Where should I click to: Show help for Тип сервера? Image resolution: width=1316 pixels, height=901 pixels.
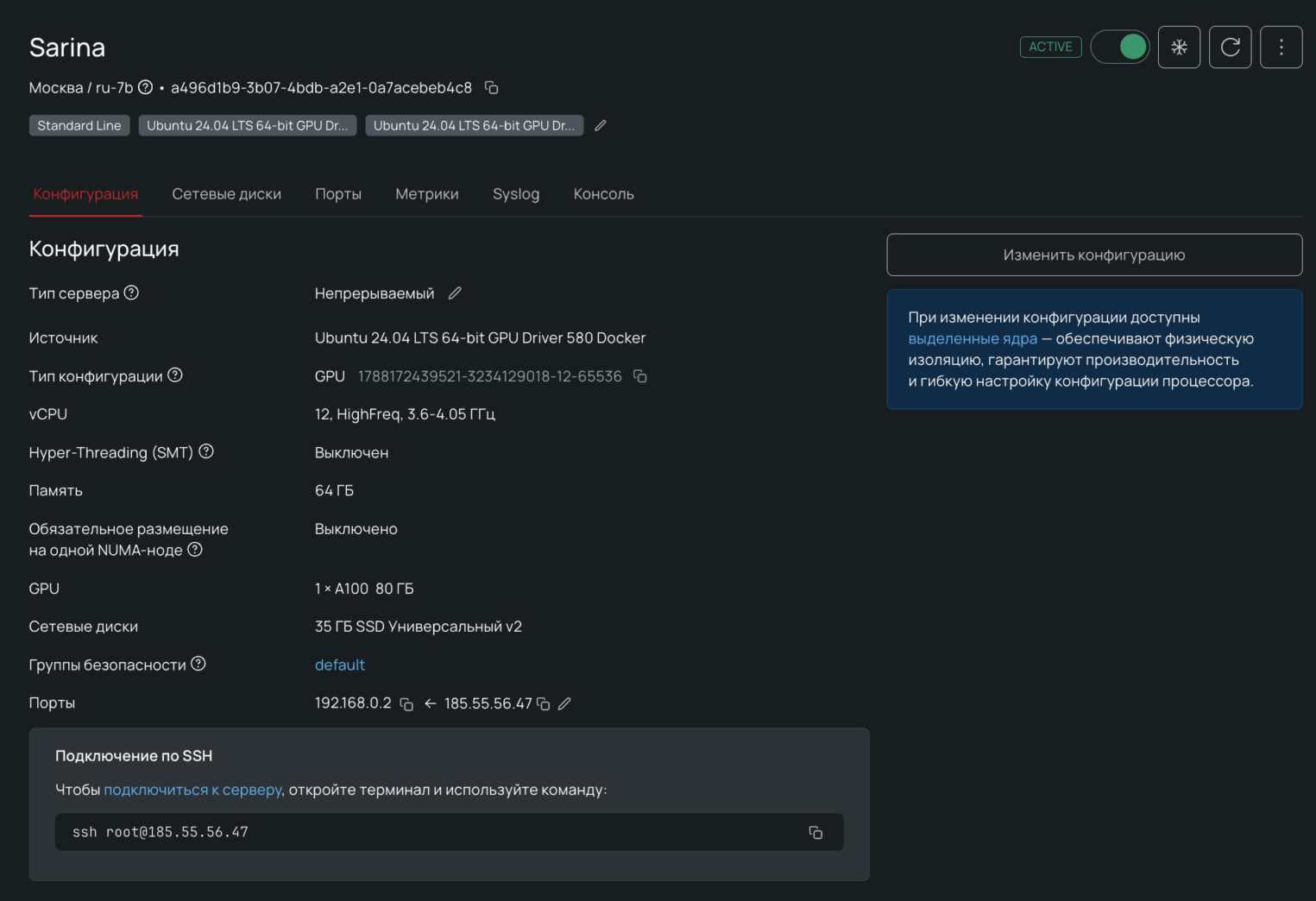tap(131, 293)
